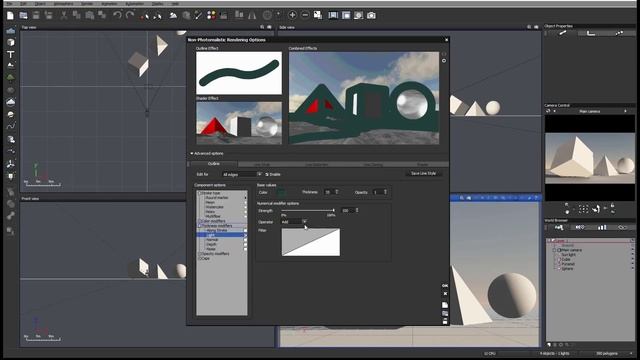Confirm the dialog with OK button

pyautogui.click(x=445, y=285)
